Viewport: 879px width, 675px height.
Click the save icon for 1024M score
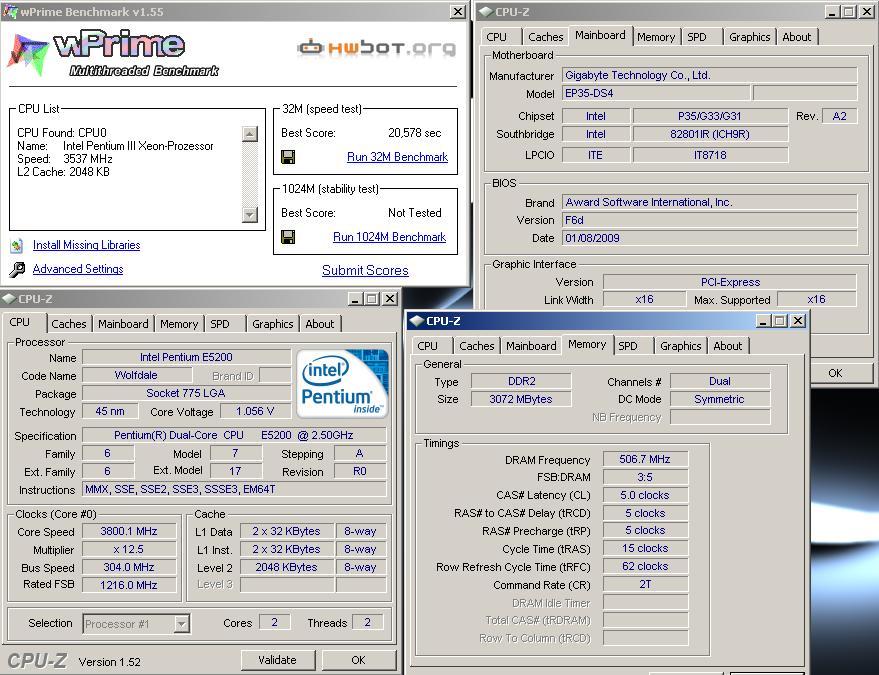pos(288,237)
